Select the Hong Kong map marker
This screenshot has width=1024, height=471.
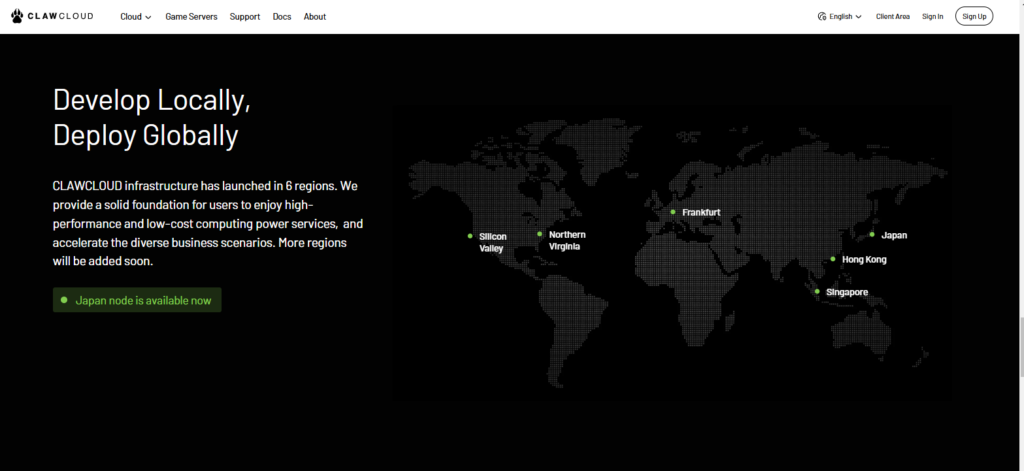833,259
